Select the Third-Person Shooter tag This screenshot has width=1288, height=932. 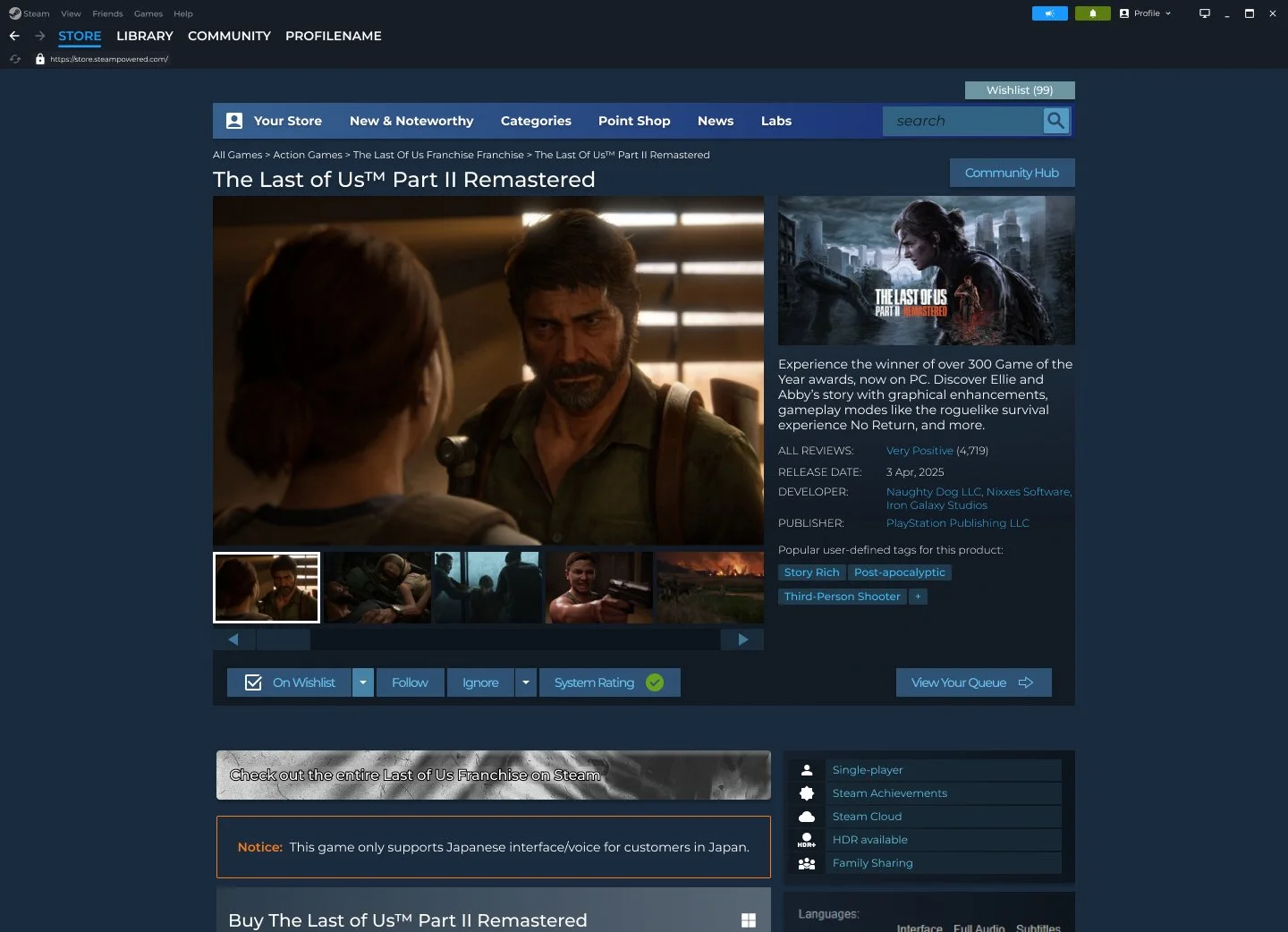click(x=842, y=597)
